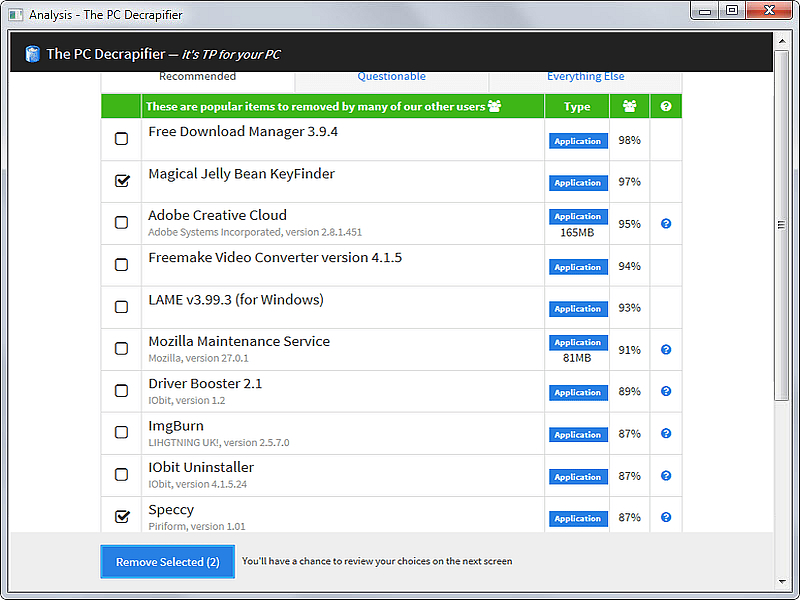Mark Mozilla Maintenance Service for removal

[x=121, y=348]
